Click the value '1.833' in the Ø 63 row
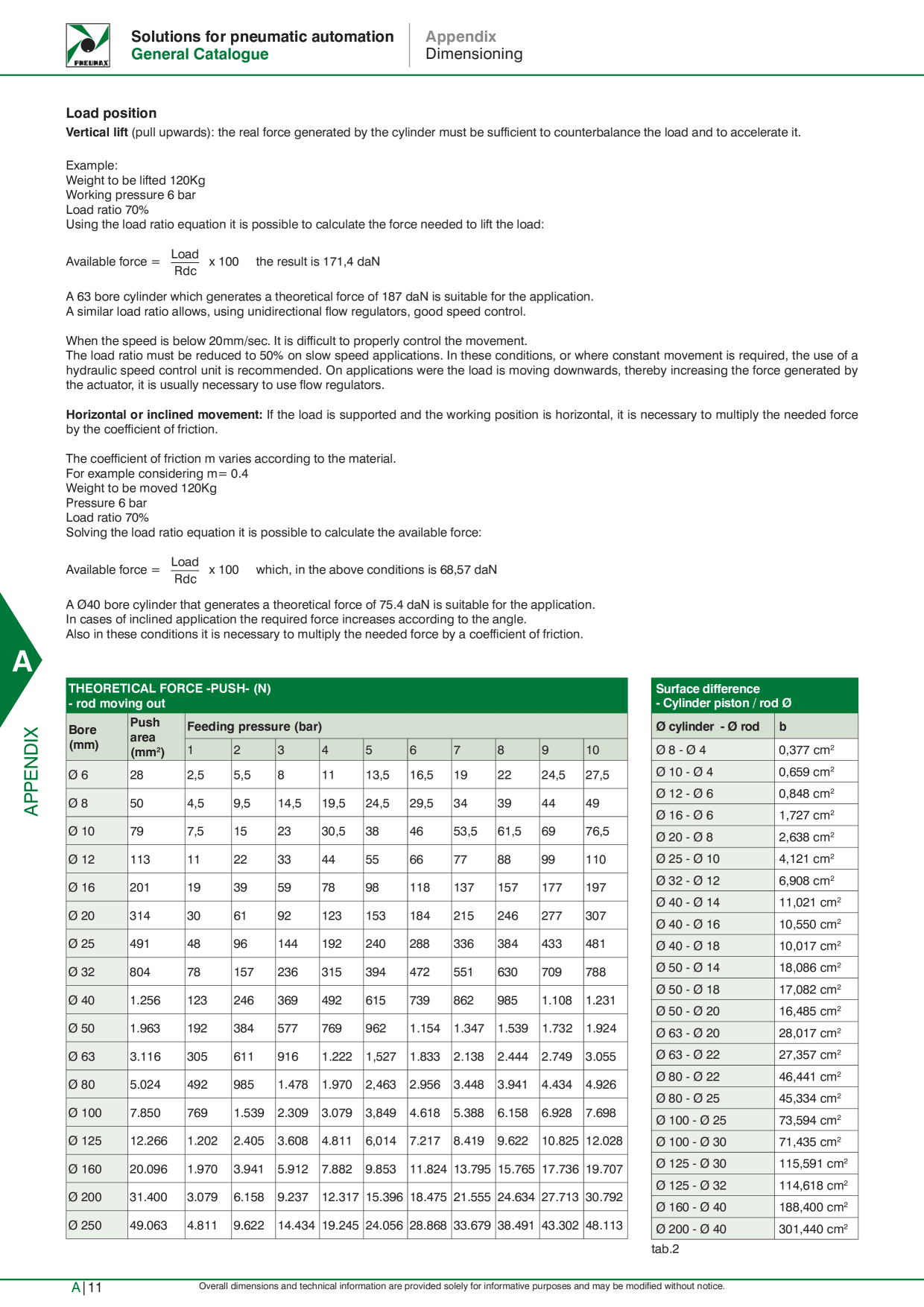 425,1057
